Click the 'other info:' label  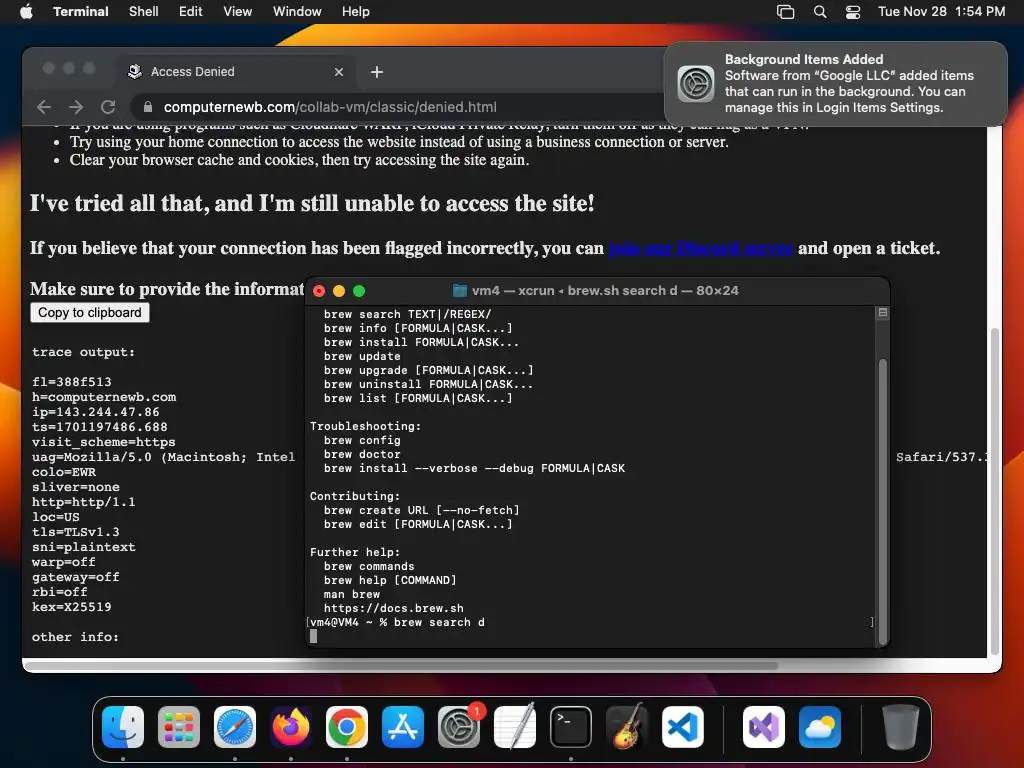76,637
